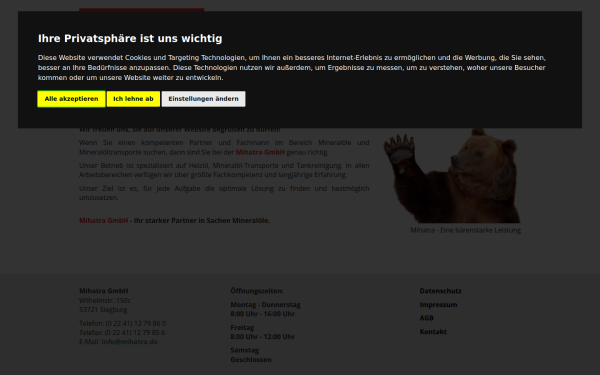Click the Telefax number line in footer

[122, 333]
